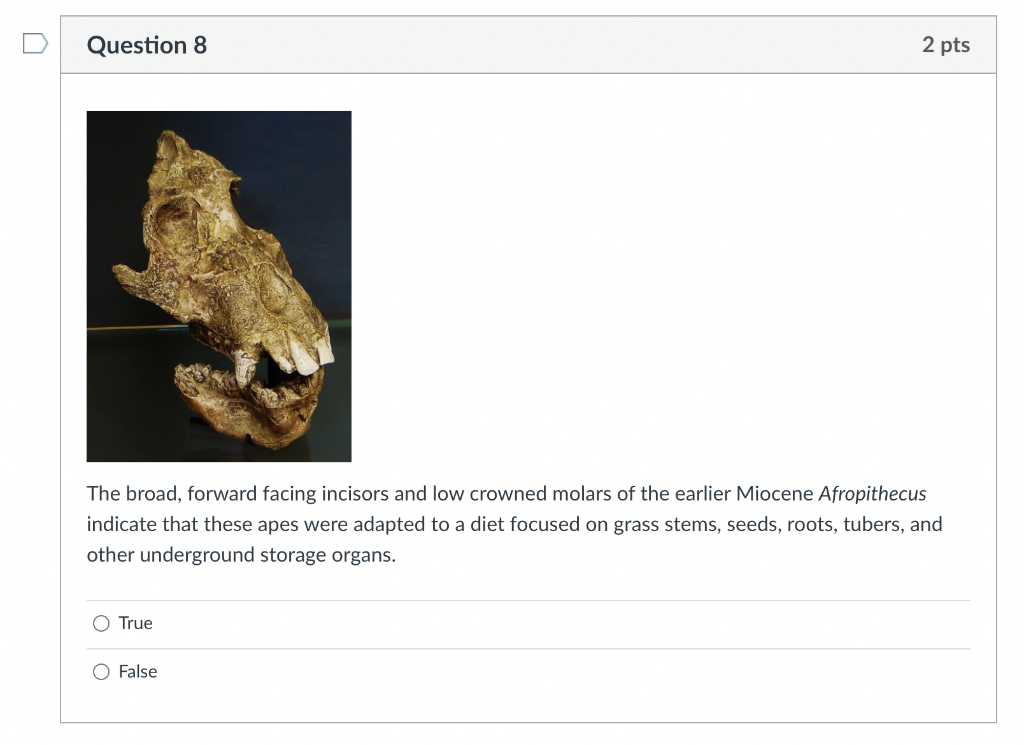Image resolution: width=1024 pixels, height=745 pixels.
Task: Click the False answer label text
Action: pos(139,671)
